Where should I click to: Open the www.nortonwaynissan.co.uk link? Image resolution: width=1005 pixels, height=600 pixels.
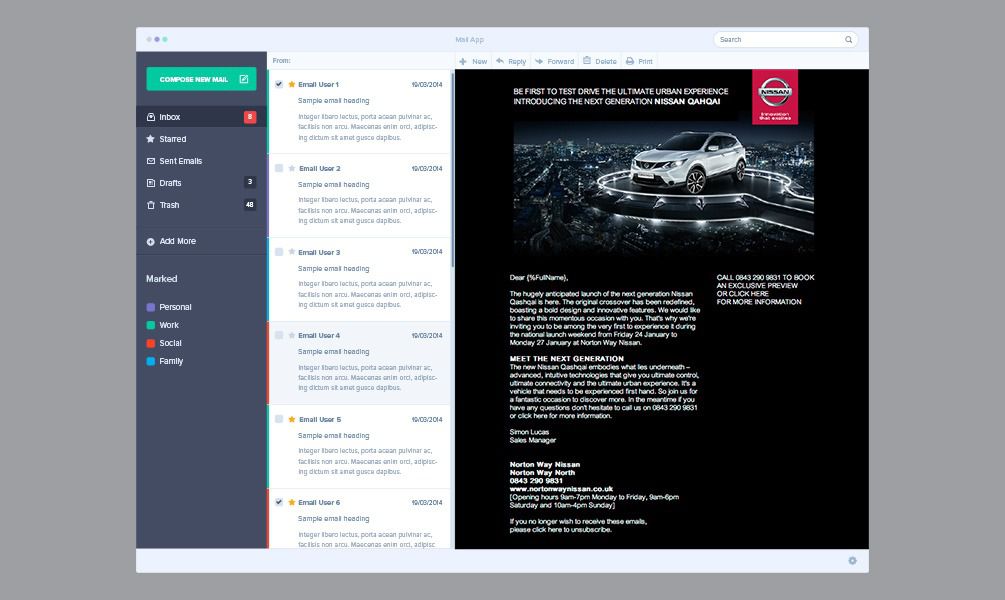(561, 489)
